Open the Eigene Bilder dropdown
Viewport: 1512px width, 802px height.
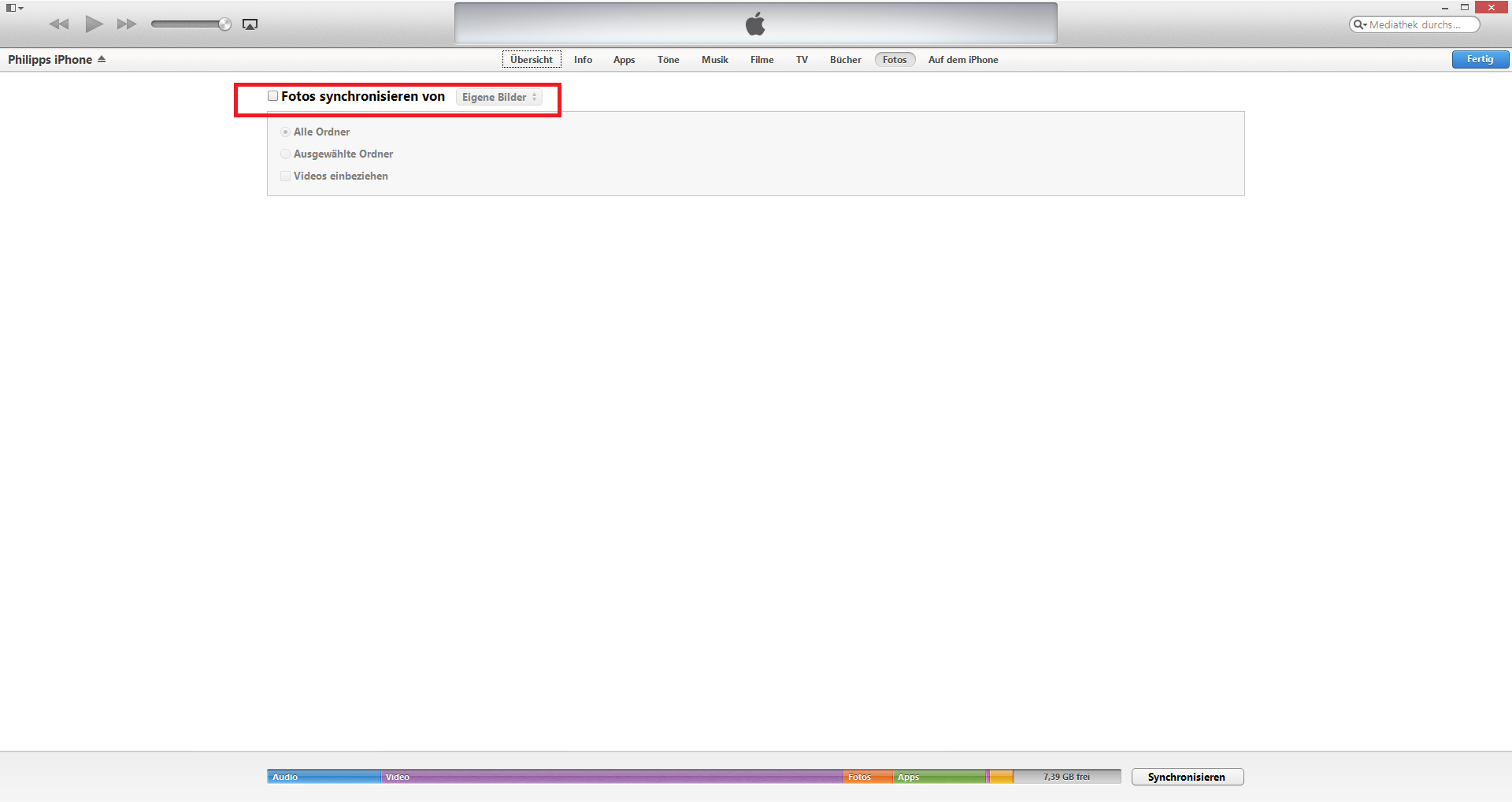(499, 97)
